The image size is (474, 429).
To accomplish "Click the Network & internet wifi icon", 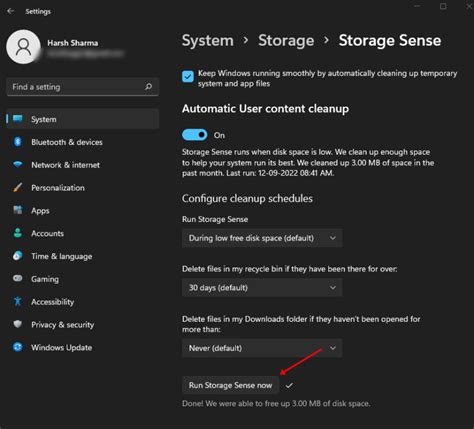I will (18, 165).
